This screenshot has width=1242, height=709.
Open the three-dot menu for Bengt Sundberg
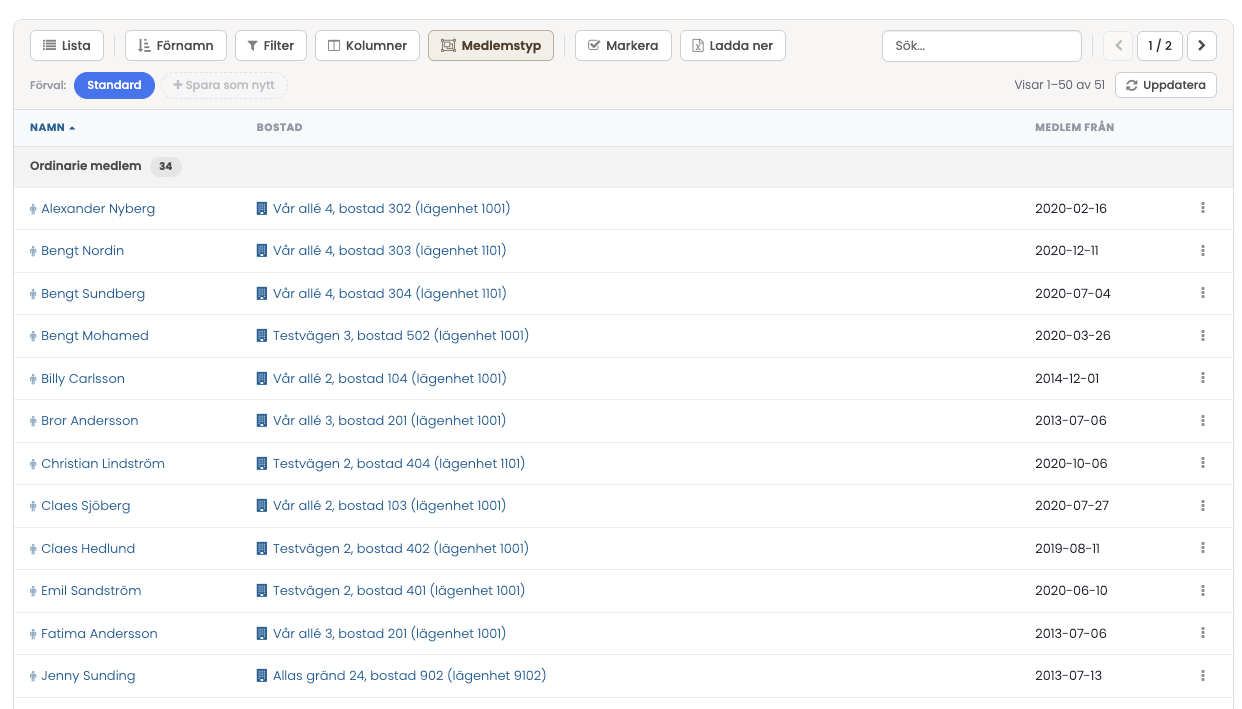click(1203, 293)
